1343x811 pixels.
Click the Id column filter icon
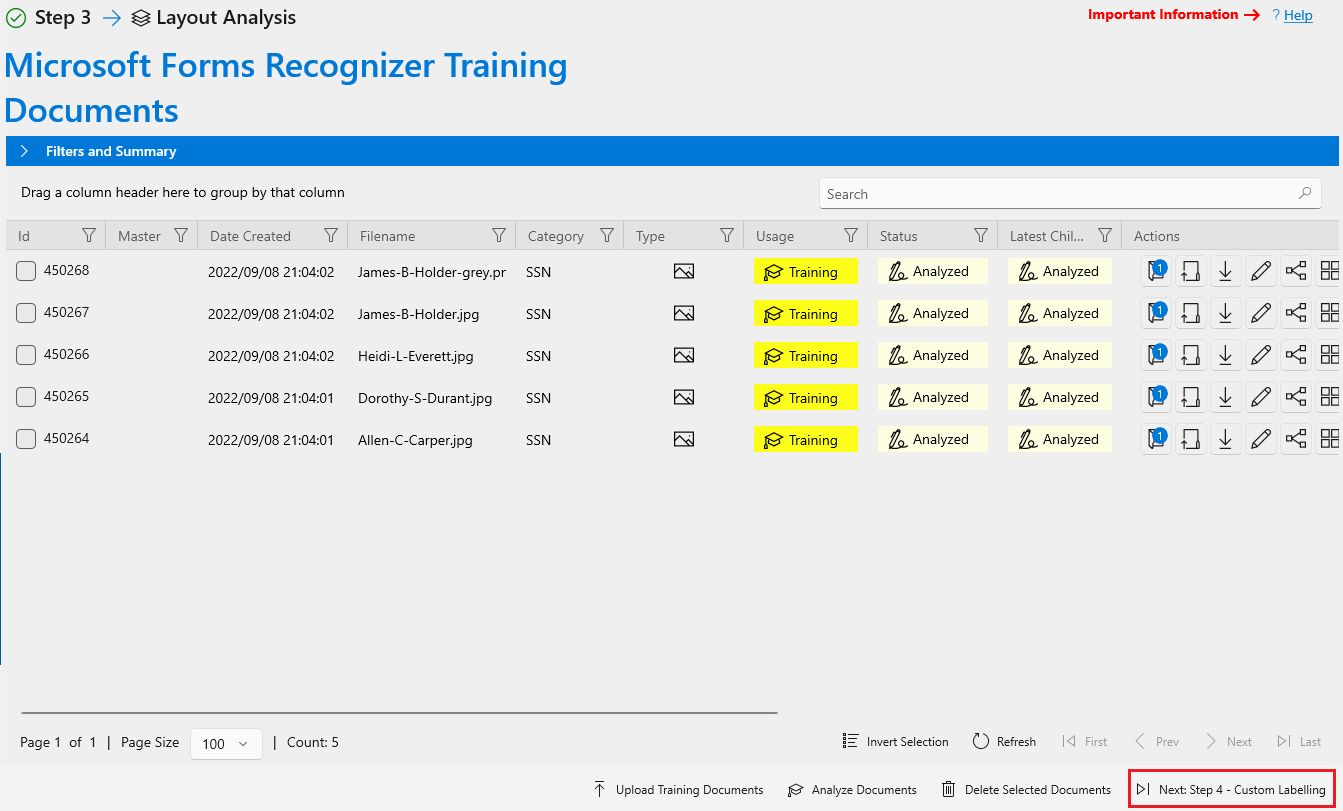click(x=89, y=236)
